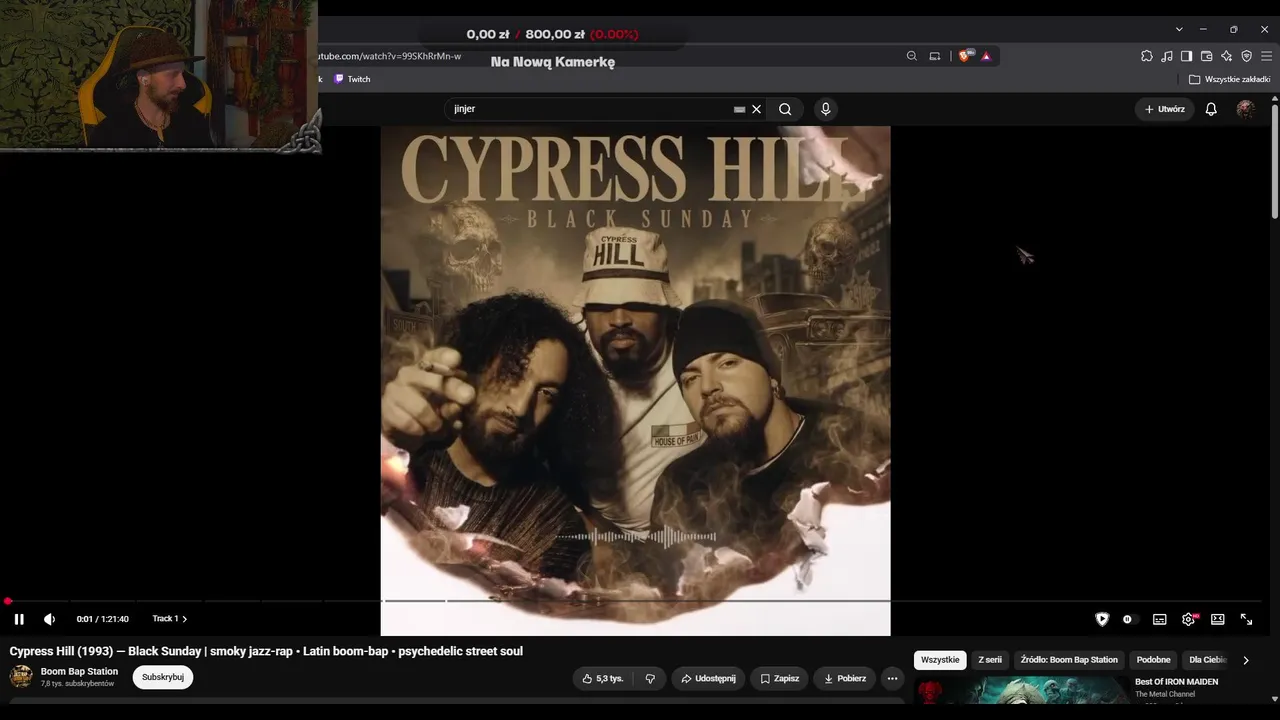Click the 0:01 / 1:21:40 time display
Screen dimensions: 1280x720
tap(103, 619)
